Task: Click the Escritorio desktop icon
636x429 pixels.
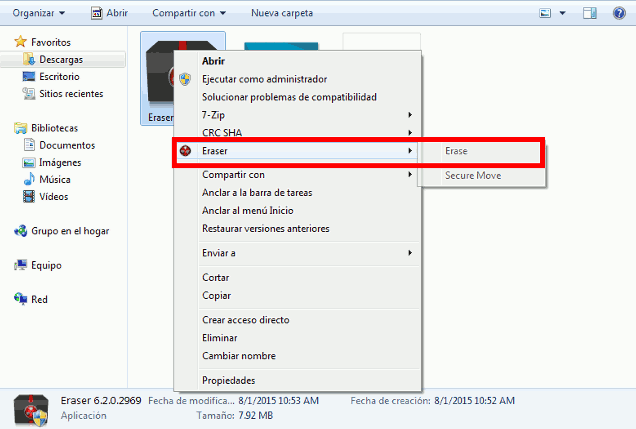Action: [x=29, y=76]
